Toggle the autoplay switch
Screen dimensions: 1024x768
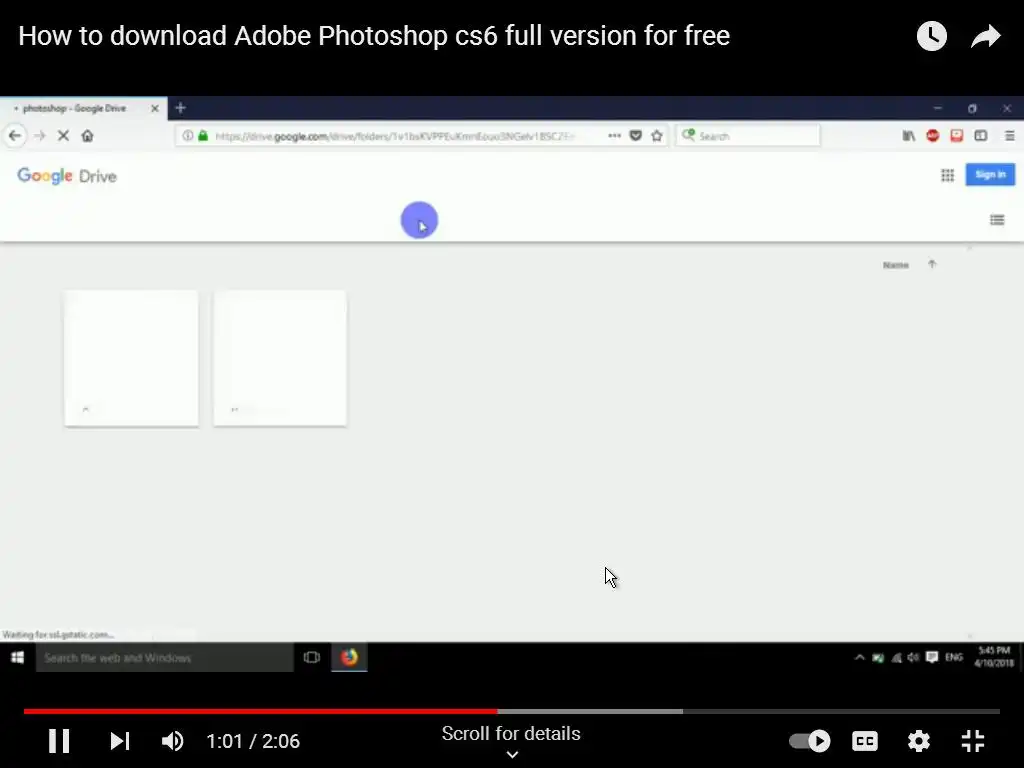coord(809,741)
